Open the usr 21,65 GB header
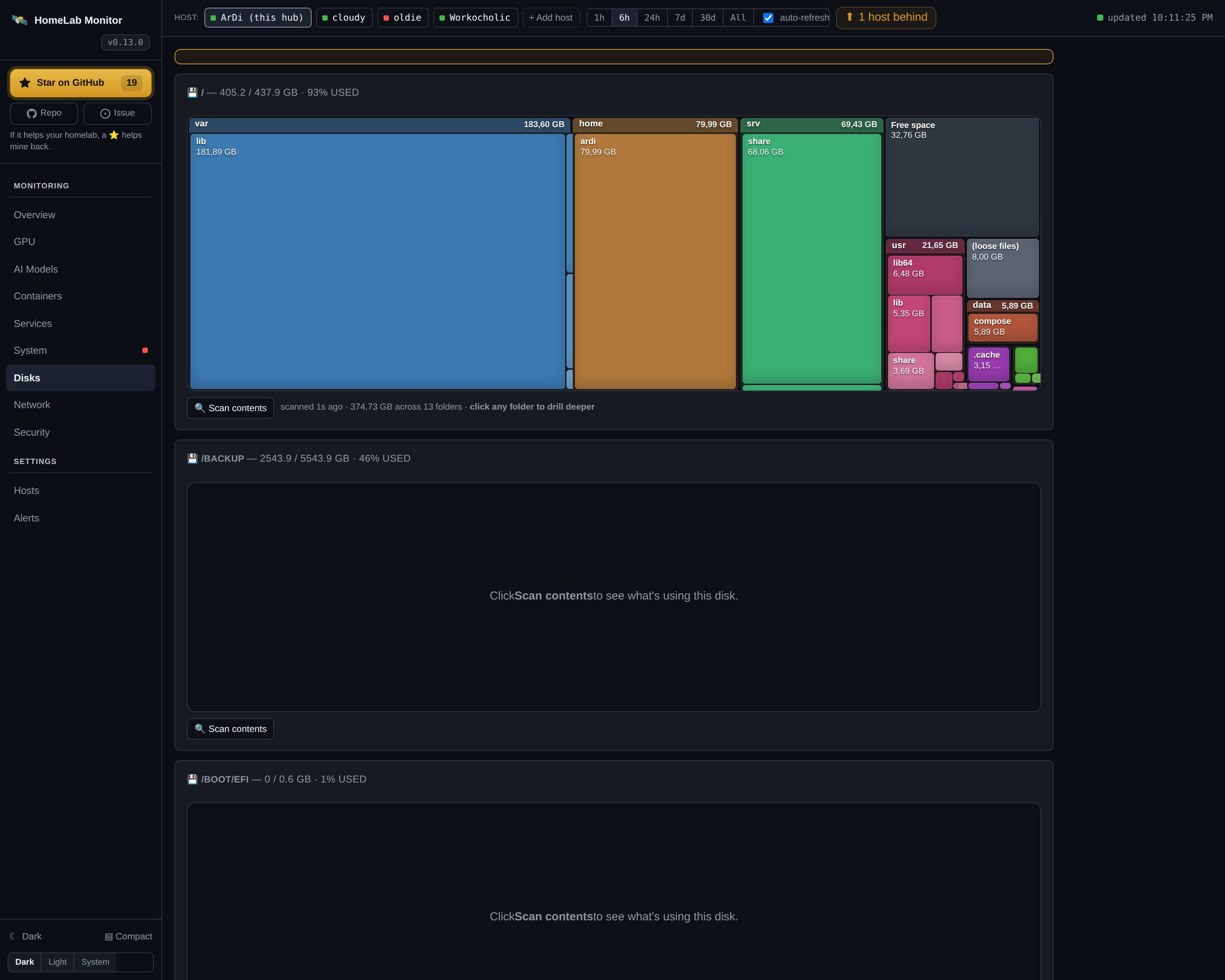The height and width of the screenshot is (980, 1225). (925, 245)
